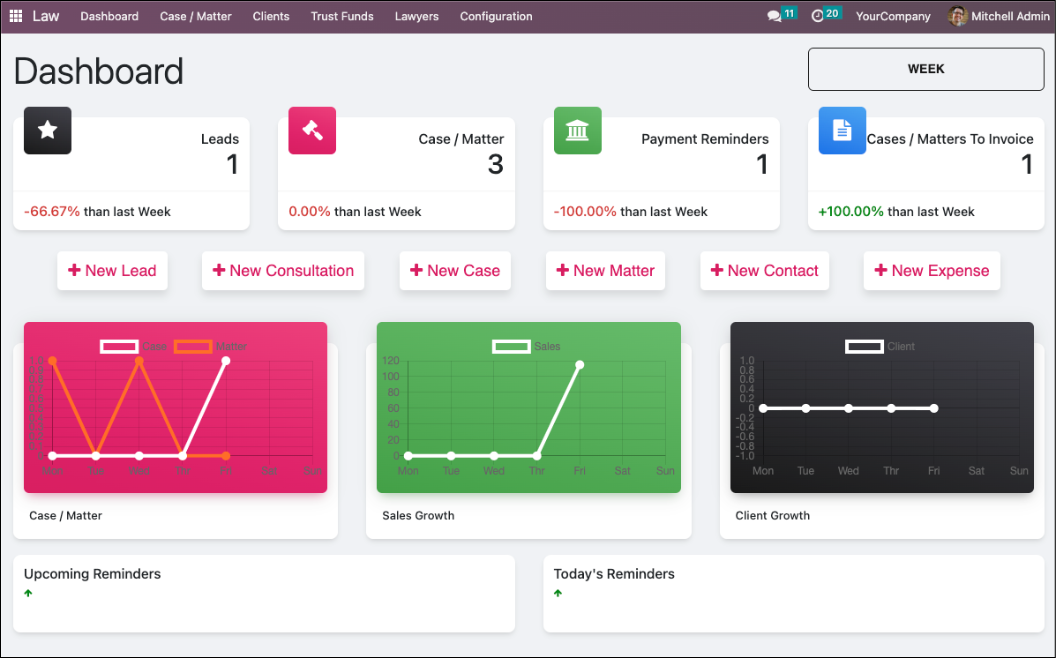Click Mitchell Admin avatar picture
The image size is (1056, 659).
(x=957, y=16)
